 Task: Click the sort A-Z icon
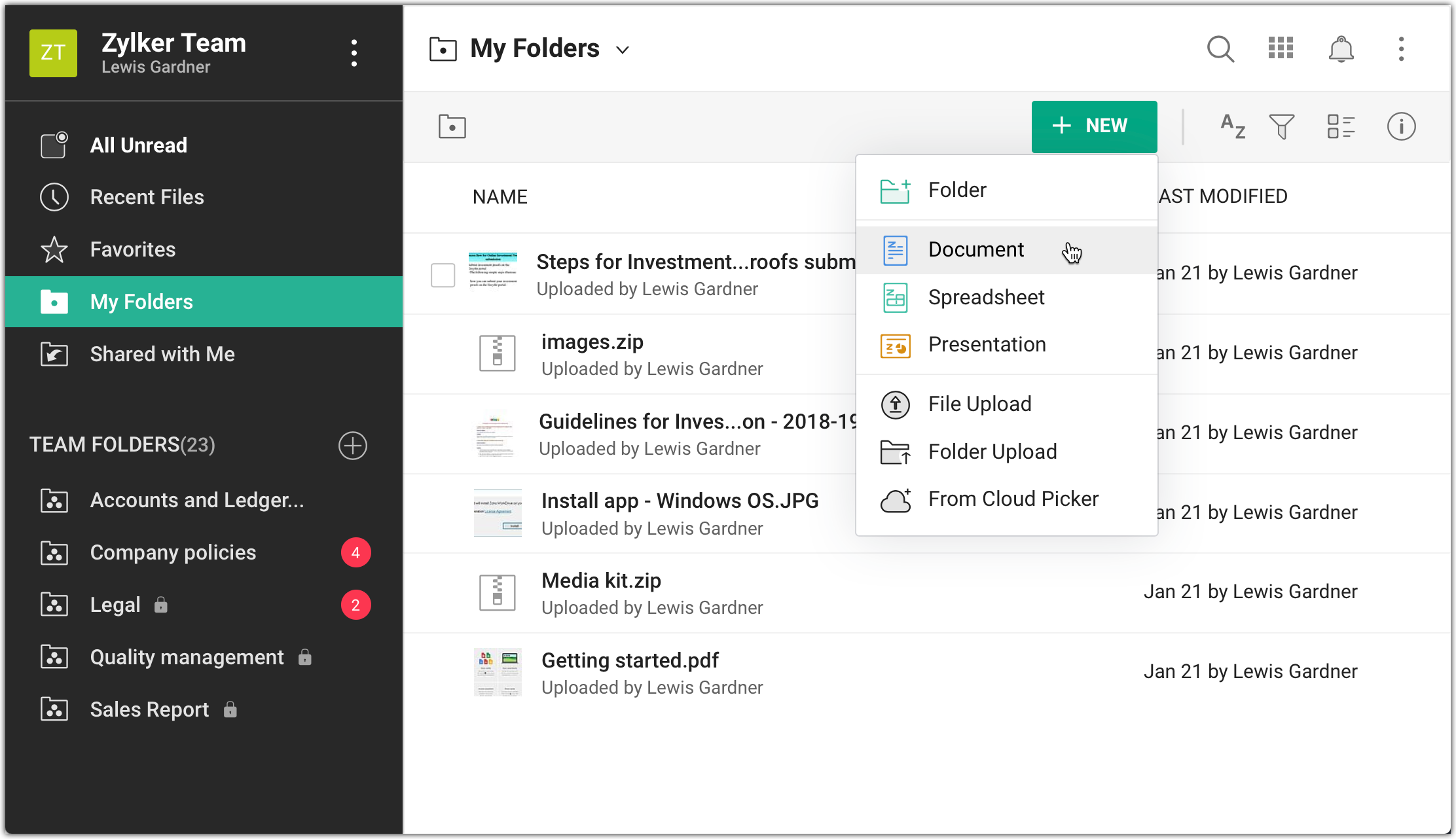click(1233, 126)
